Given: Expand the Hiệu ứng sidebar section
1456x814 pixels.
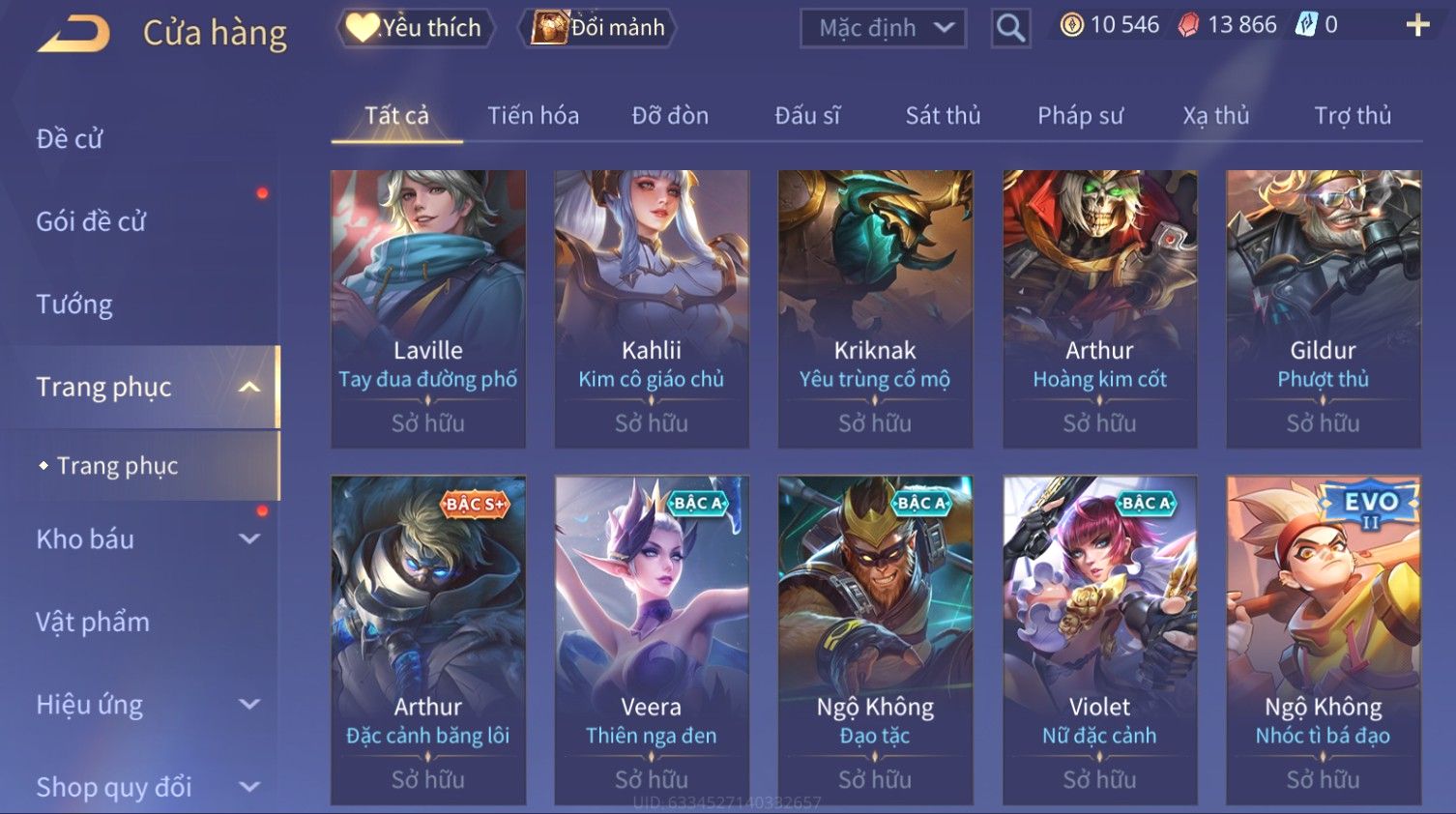Looking at the screenshot, I should [x=249, y=705].
